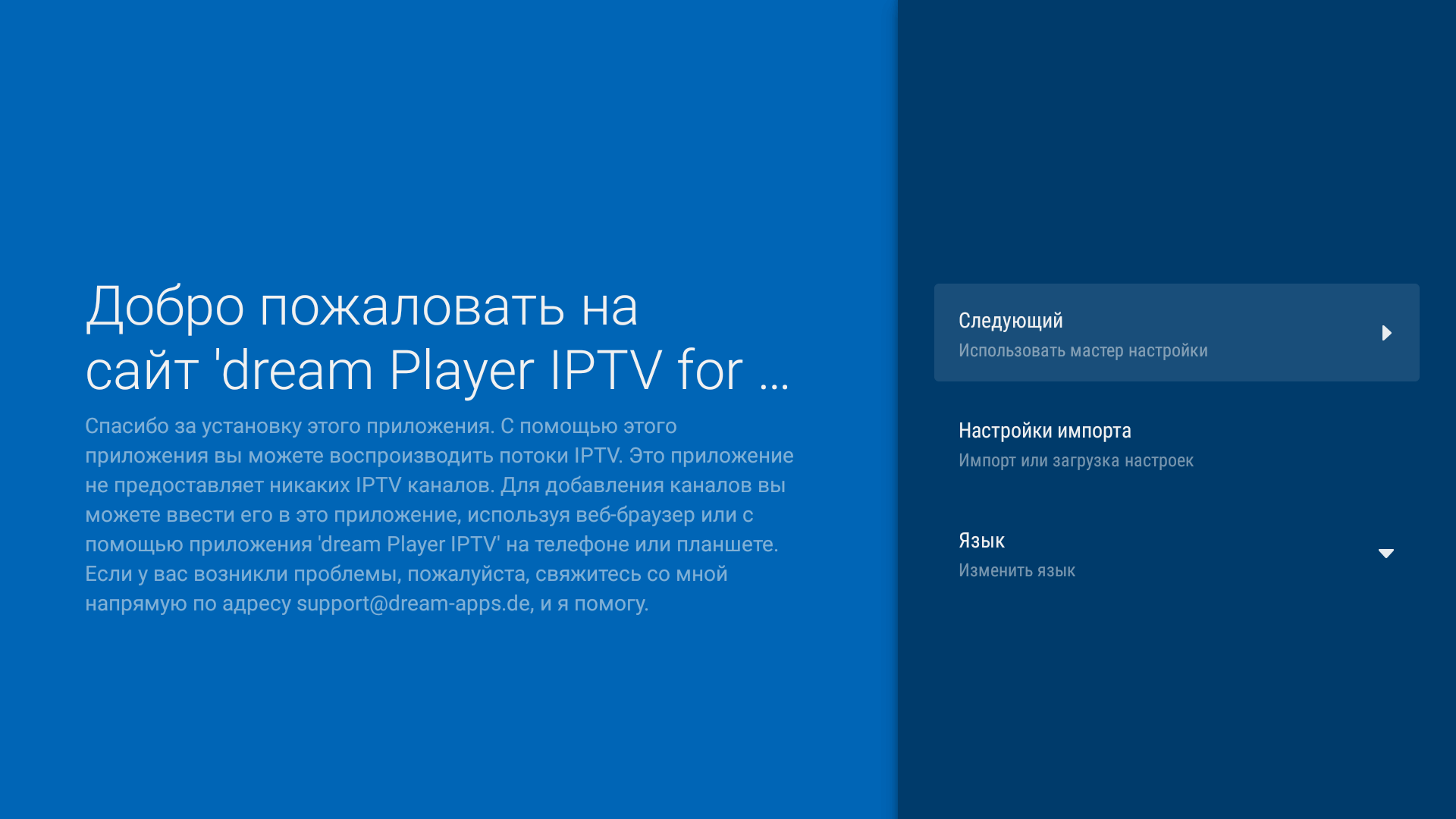Select the Язык menu item
Screen dimensions: 1456x819
click(x=1175, y=554)
